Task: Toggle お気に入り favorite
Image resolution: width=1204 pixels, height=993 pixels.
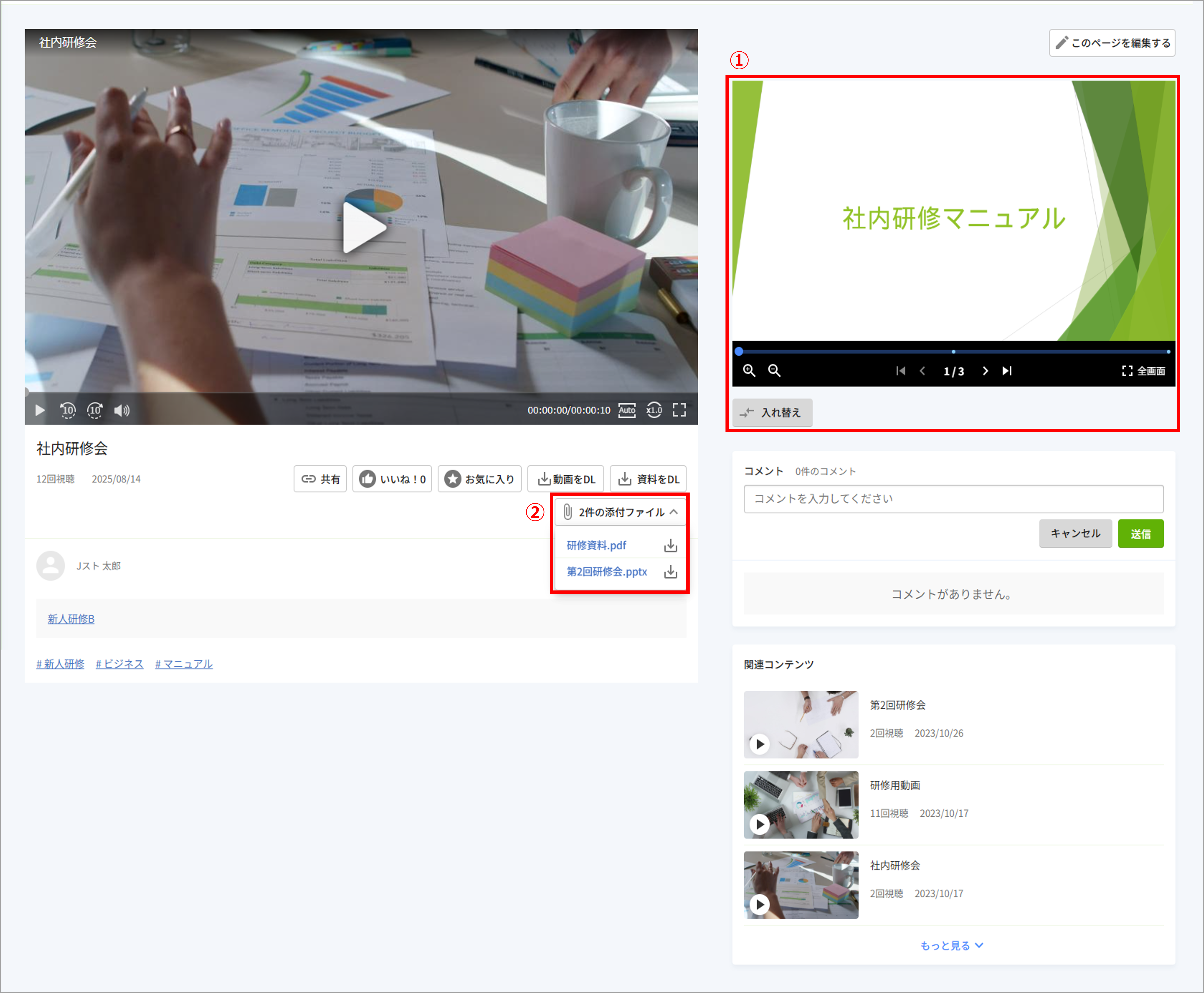Action: click(479, 479)
